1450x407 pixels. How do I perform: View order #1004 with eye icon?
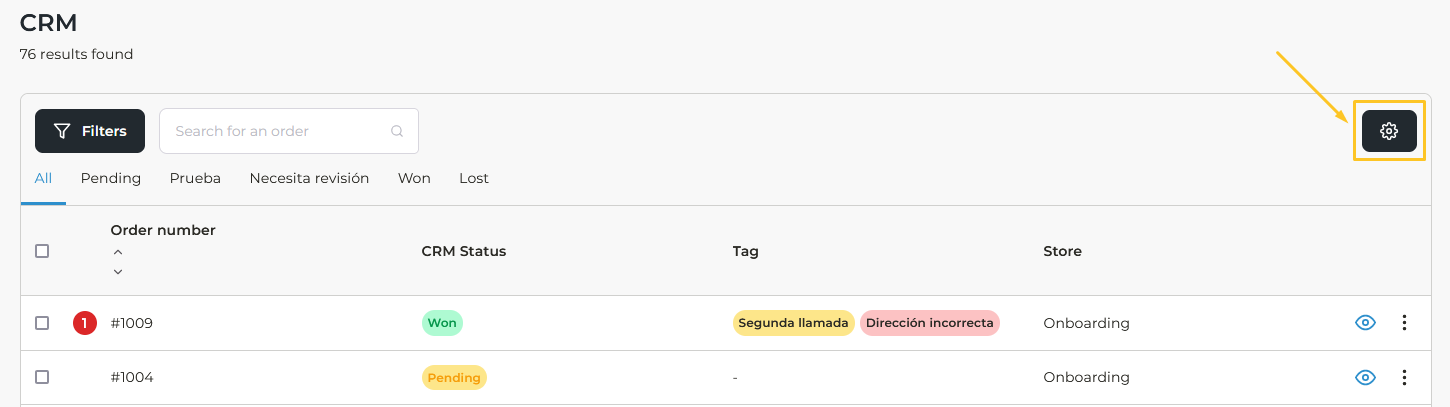pyautogui.click(x=1365, y=377)
